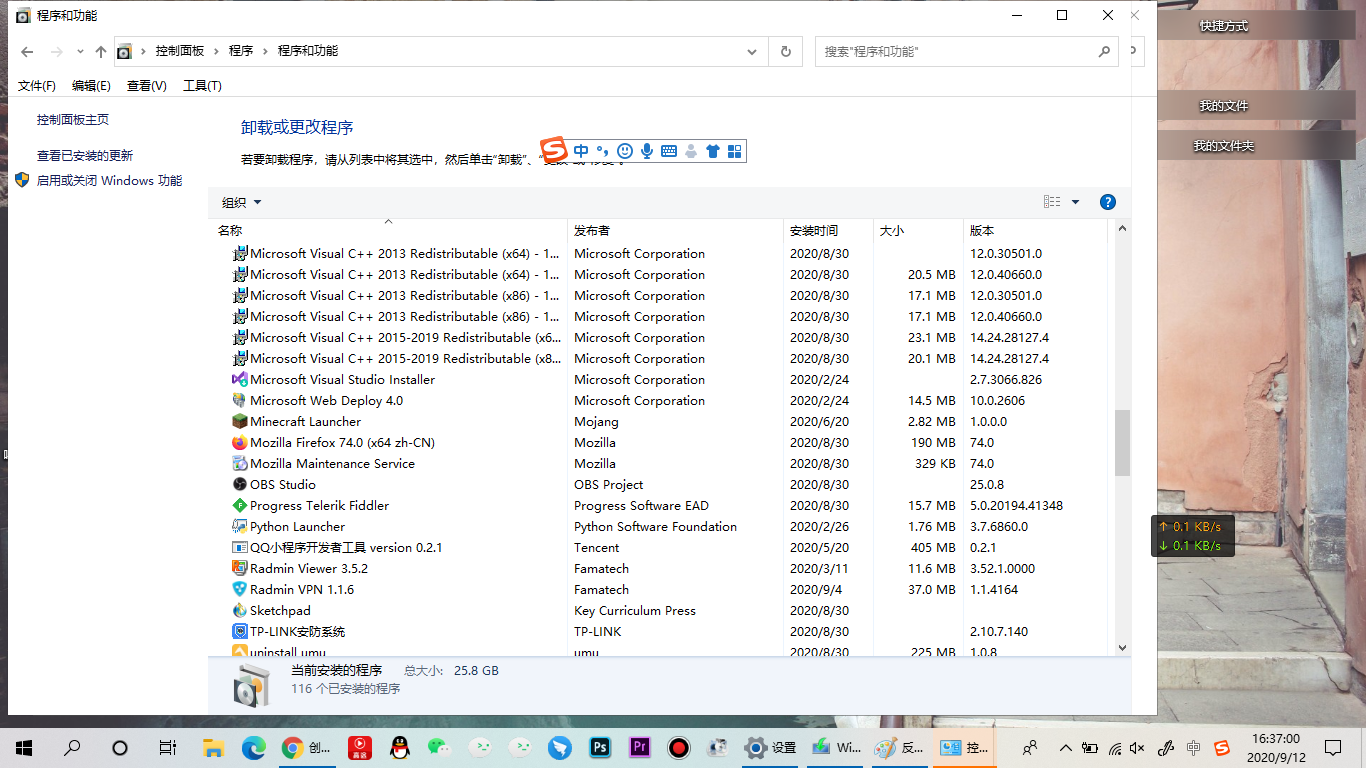The image size is (1366, 768).
Task: Expand the view options dropdown arrow
Action: pyautogui.click(x=1076, y=202)
